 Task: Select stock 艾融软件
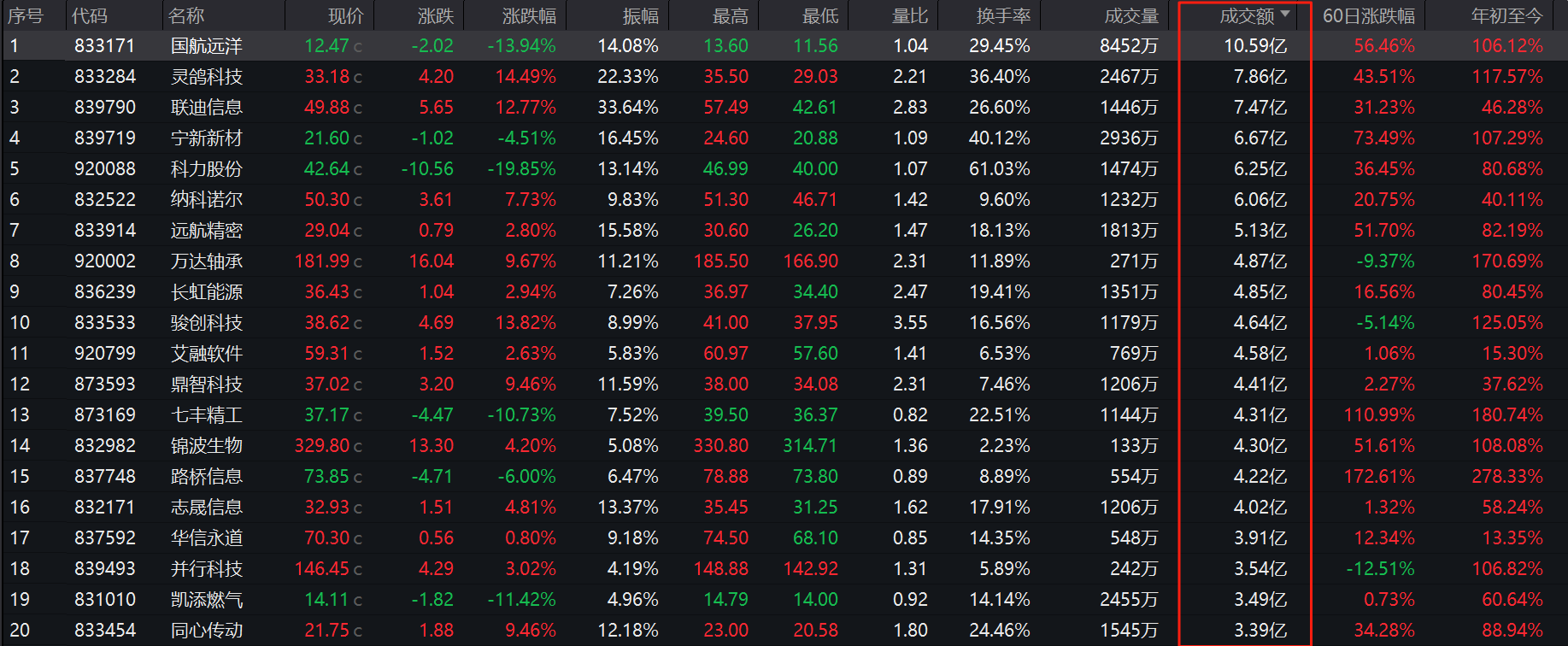pos(207,354)
